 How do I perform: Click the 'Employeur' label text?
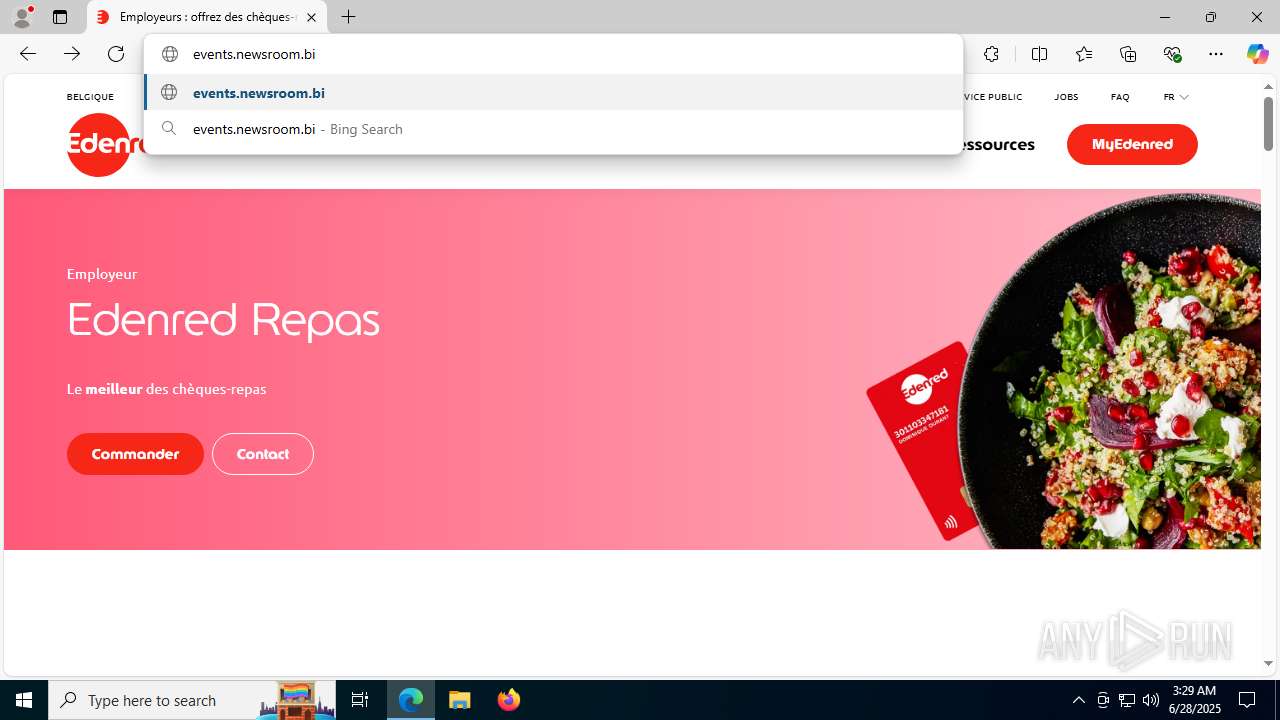(x=102, y=274)
